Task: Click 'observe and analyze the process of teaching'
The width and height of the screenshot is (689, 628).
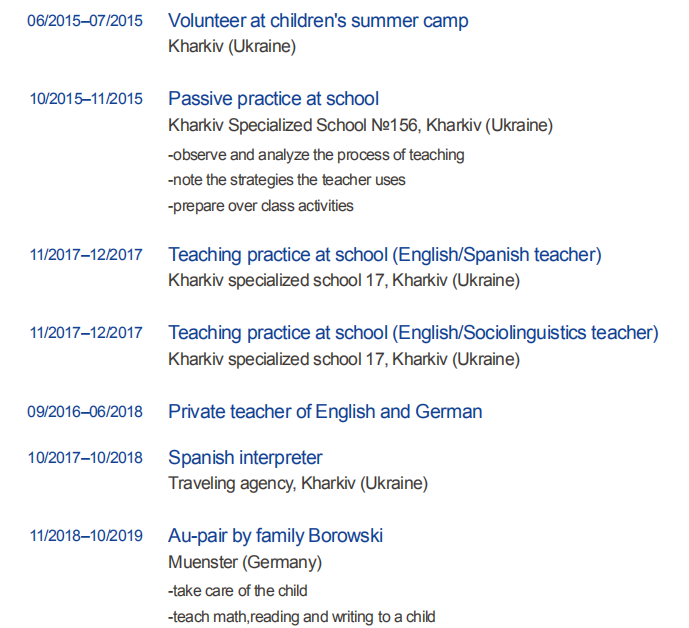Action: click(316, 155)
